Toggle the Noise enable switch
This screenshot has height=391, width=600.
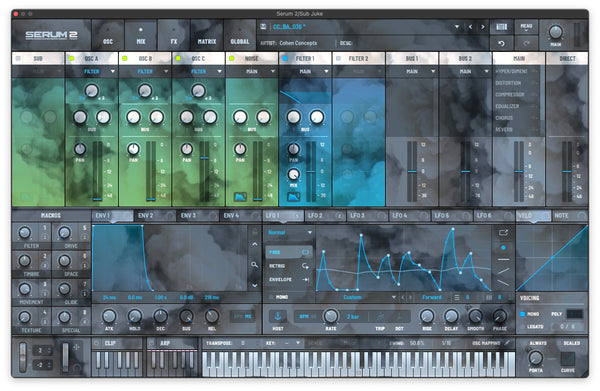232,58
